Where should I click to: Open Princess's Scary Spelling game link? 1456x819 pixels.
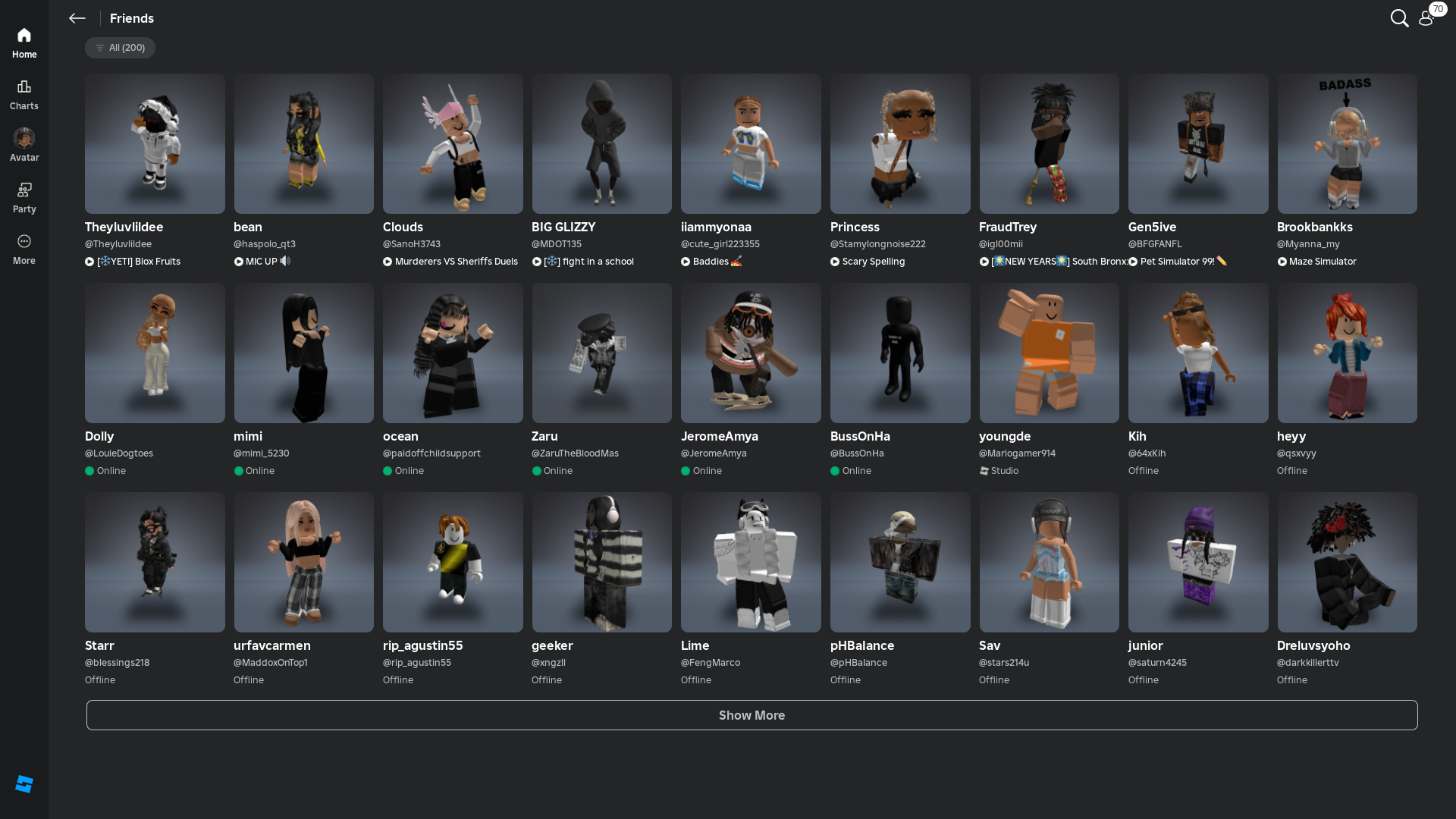[873, 262]
